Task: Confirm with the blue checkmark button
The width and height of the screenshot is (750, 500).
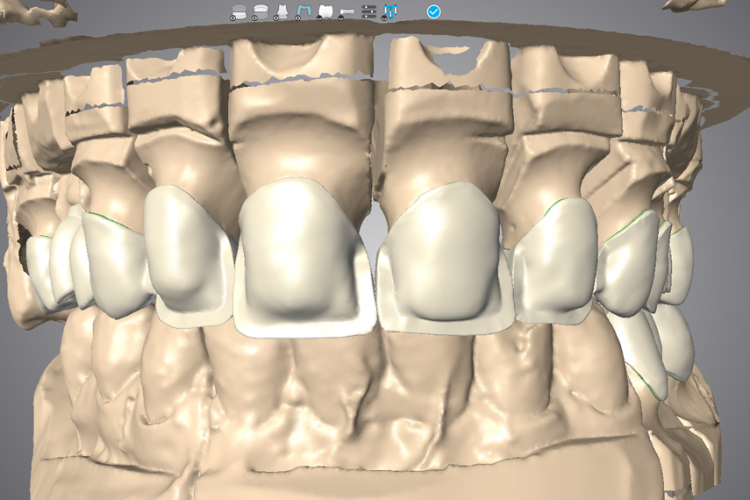Action: (x=434, y=11)
